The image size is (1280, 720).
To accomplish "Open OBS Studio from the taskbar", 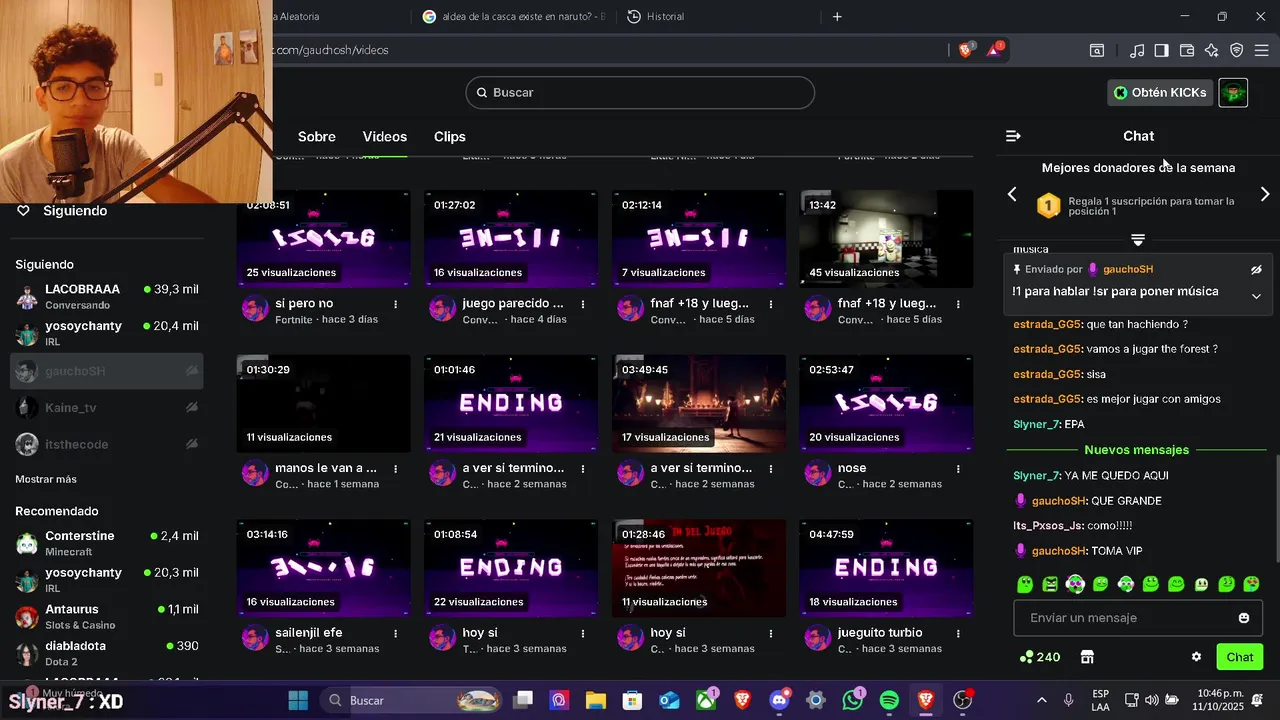I will pyautogui.click(x=963, y=701).
